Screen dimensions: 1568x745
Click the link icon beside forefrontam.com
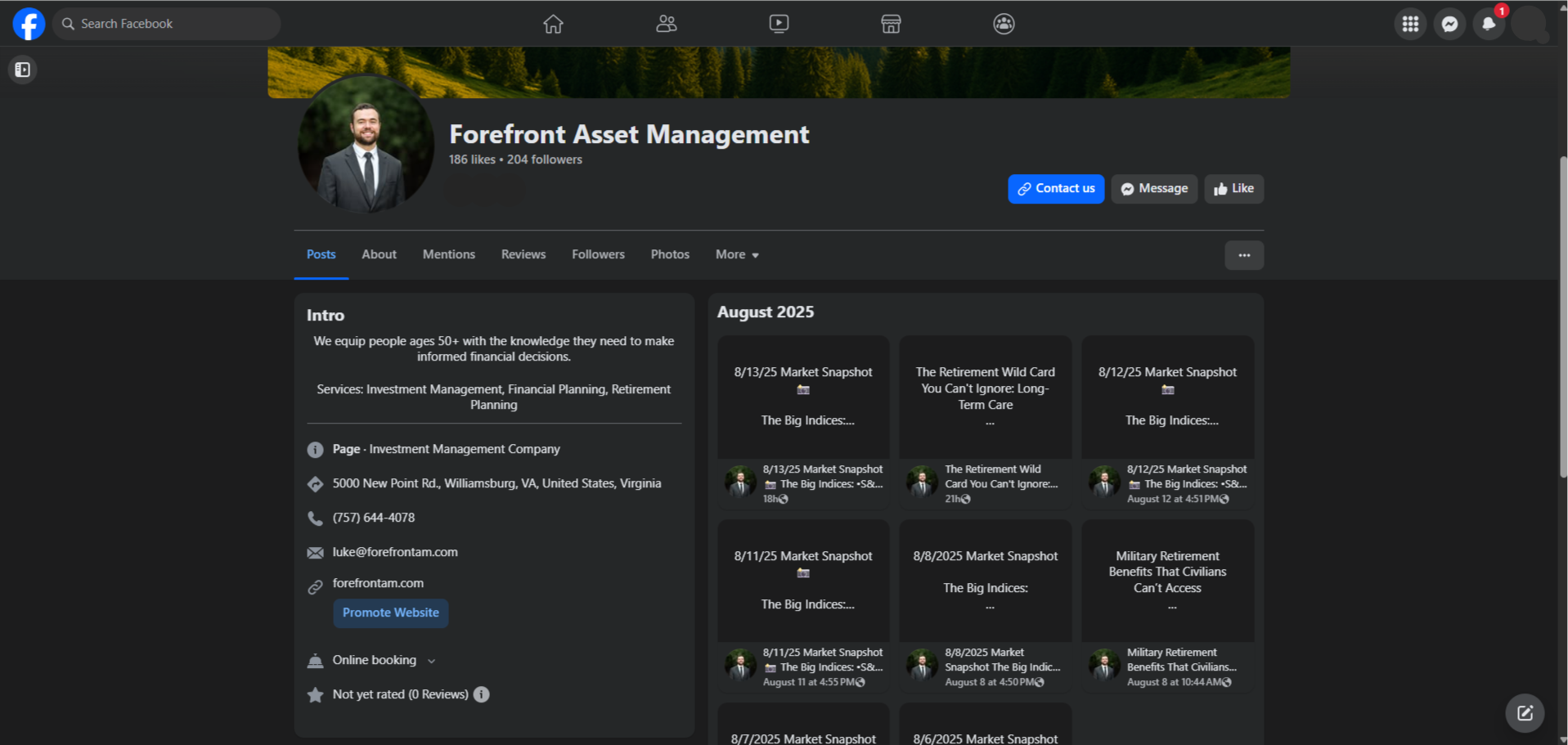tap(315, 587)
